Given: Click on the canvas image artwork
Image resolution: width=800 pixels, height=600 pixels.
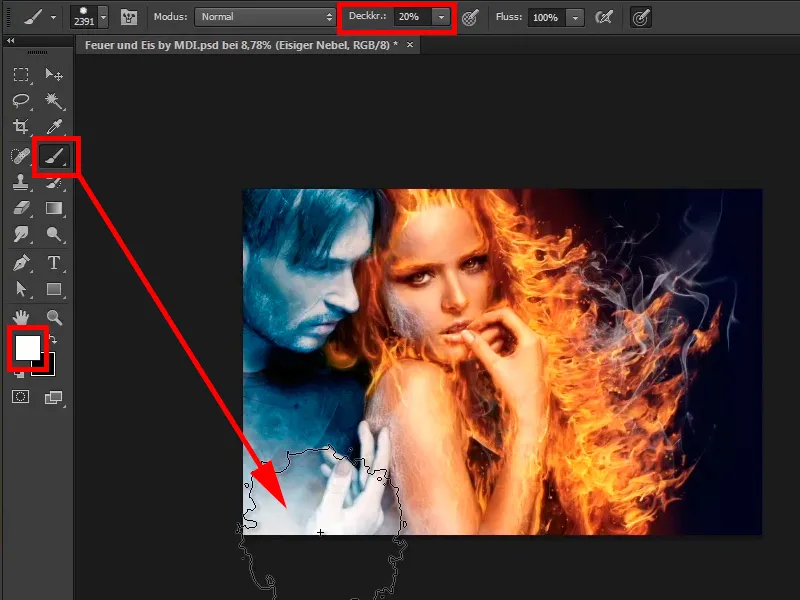Looking at the screenshot, I should click(x=502, y=362).
